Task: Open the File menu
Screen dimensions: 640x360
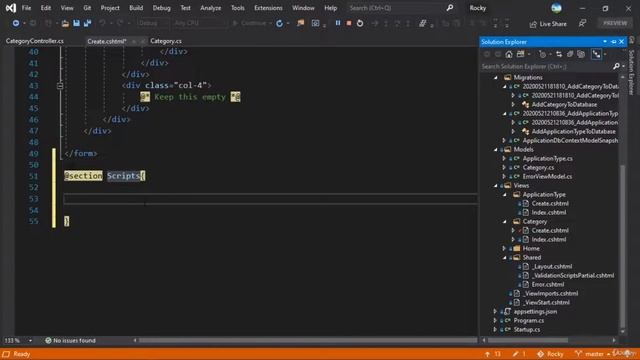Action: click(26, 8)
